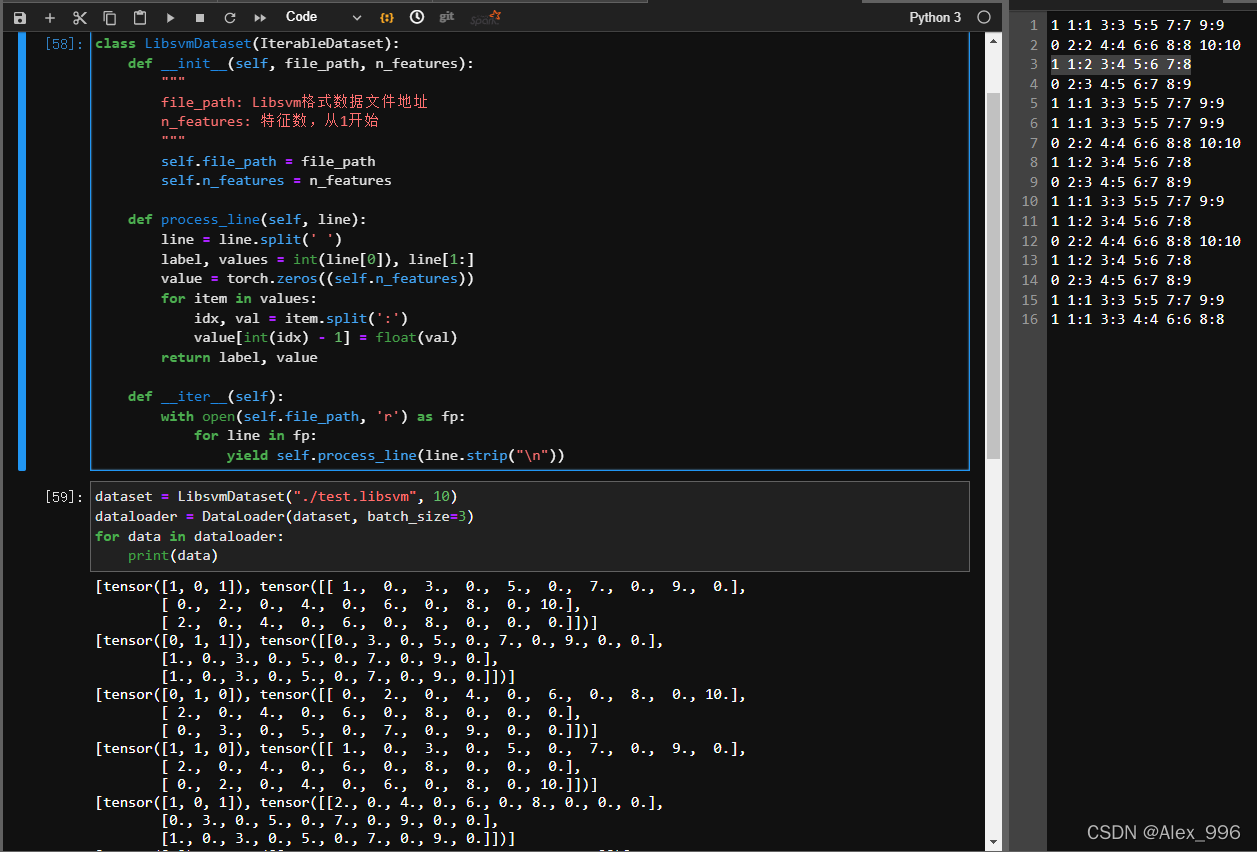
Task: Click line 16 text '1 1:1 3:3 4:4 6:6 8:8'
Action: [1137, 319]
